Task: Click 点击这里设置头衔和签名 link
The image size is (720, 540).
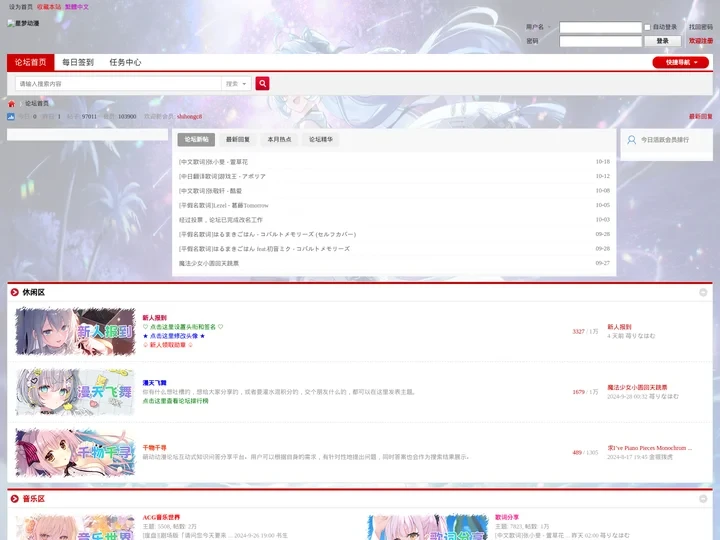Action: pos(183,327)
